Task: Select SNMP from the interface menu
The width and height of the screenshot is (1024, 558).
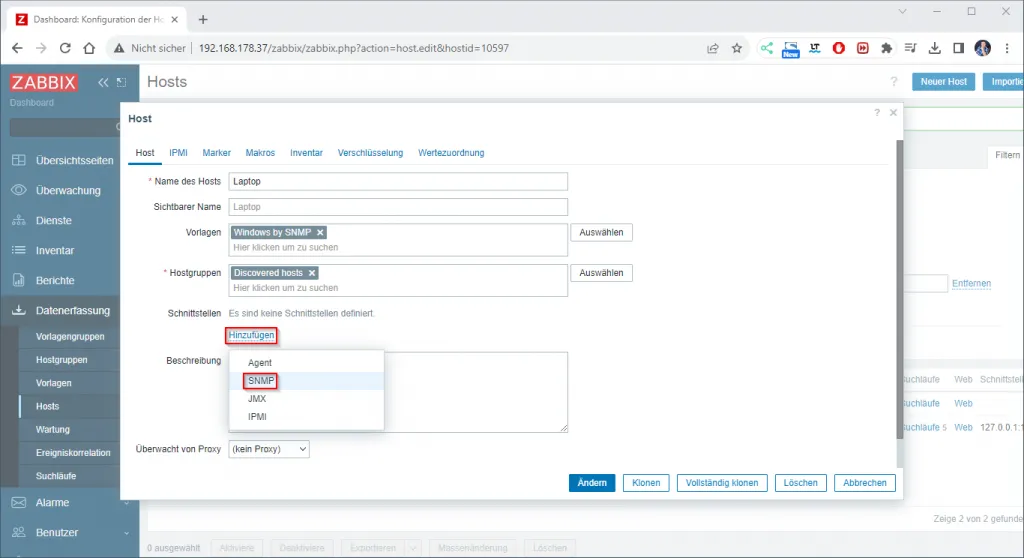Action: click(261, 381)
